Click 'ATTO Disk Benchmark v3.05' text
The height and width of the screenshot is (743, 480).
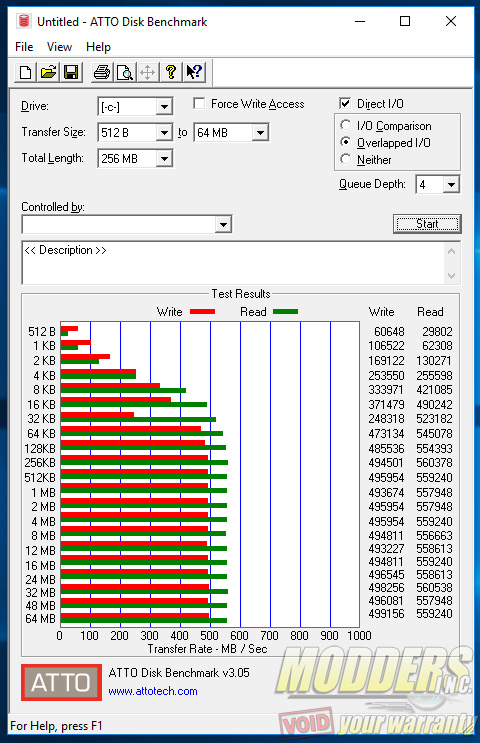[x=179, y=673]
